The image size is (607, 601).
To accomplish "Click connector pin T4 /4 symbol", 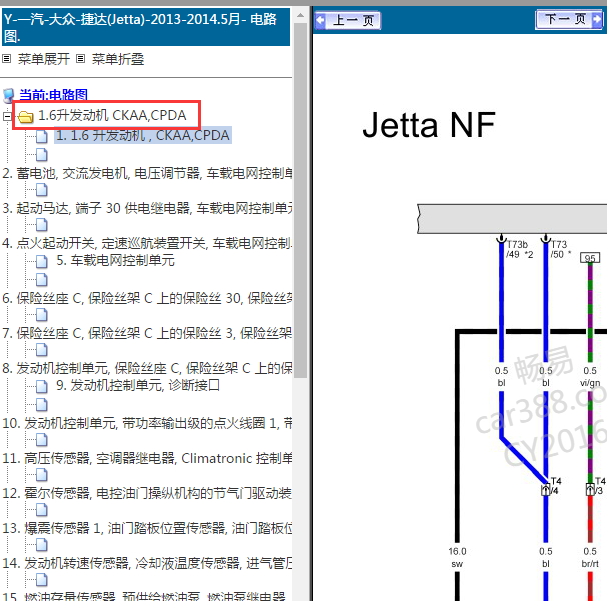I will coord(545,490).
